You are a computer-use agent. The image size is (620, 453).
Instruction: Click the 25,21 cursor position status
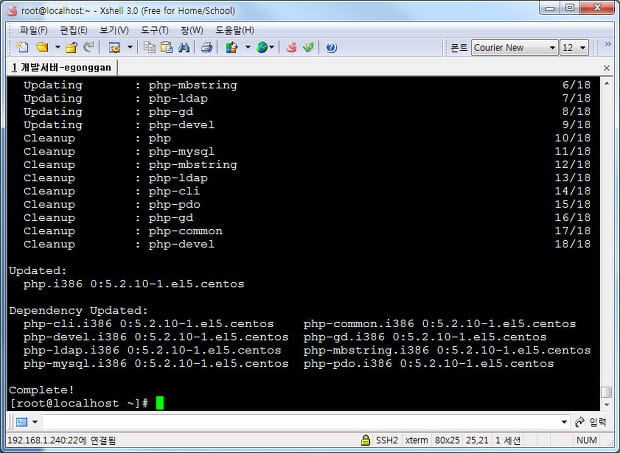pyautogui.click(x=477, y=440)
